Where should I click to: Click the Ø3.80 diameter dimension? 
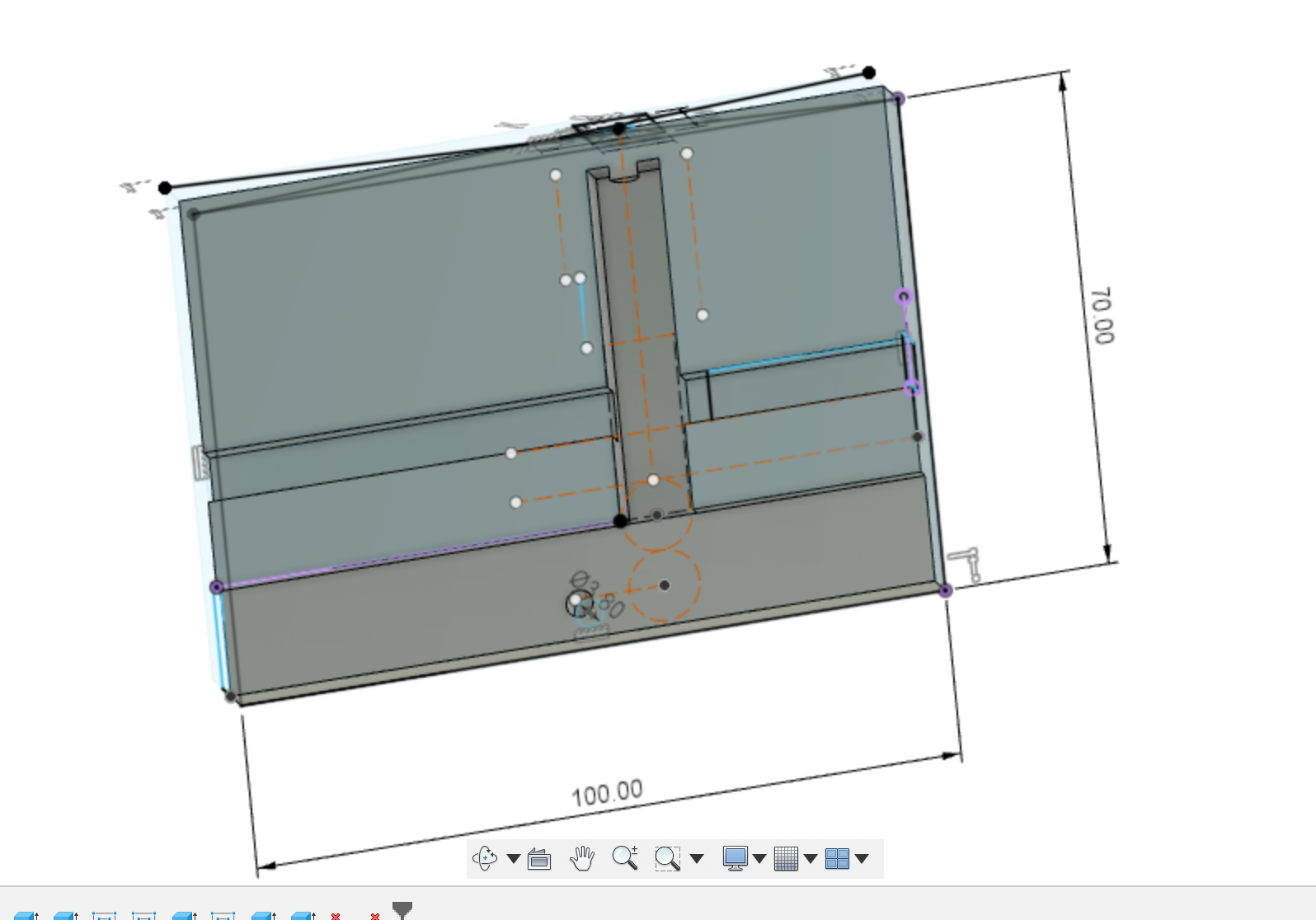click(598, 594)
